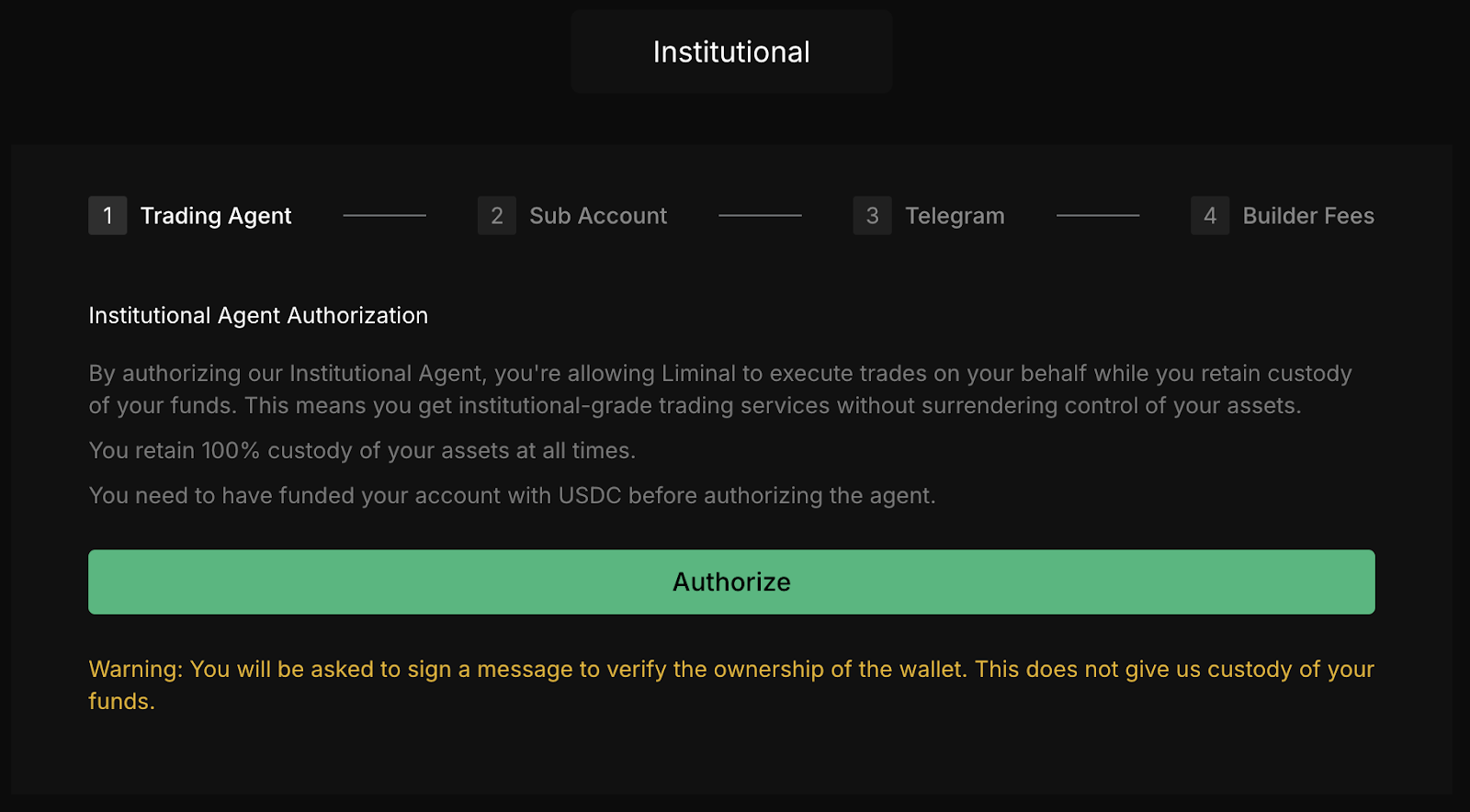Open the Telegram step
Screen dimensions: 1470x812
[955, 216]
